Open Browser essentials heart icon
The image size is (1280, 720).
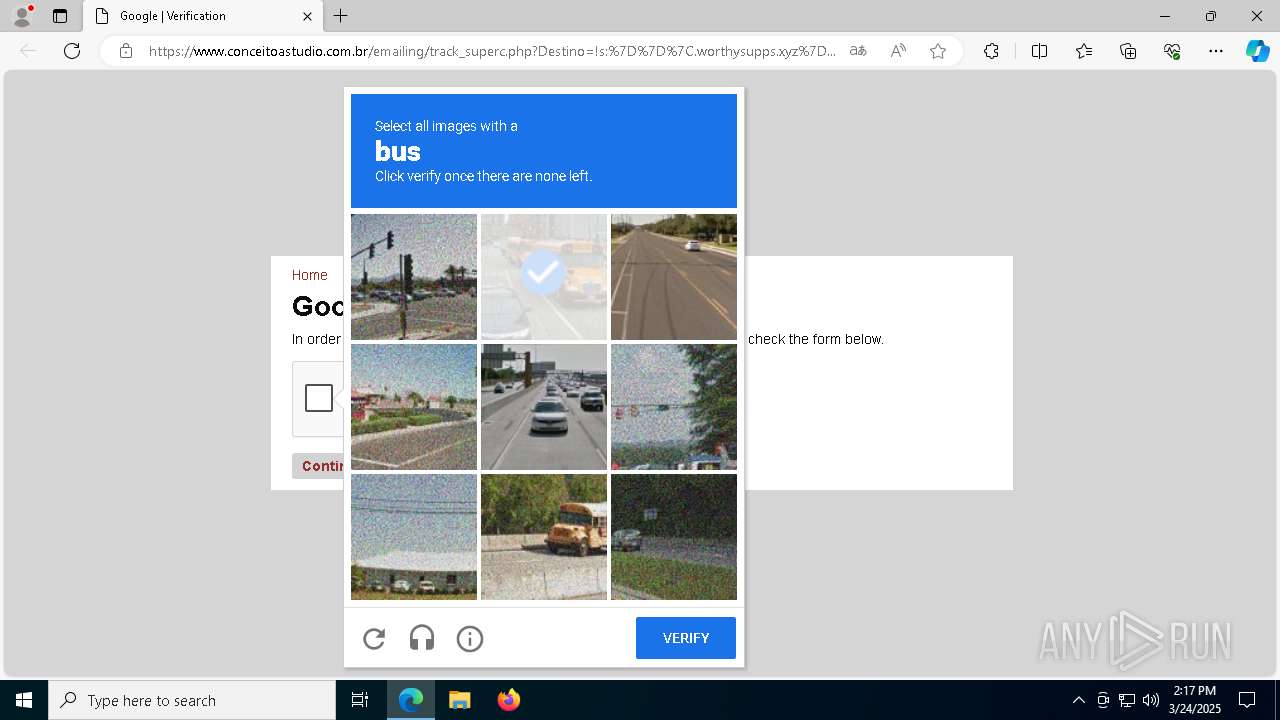[1172, 51]
